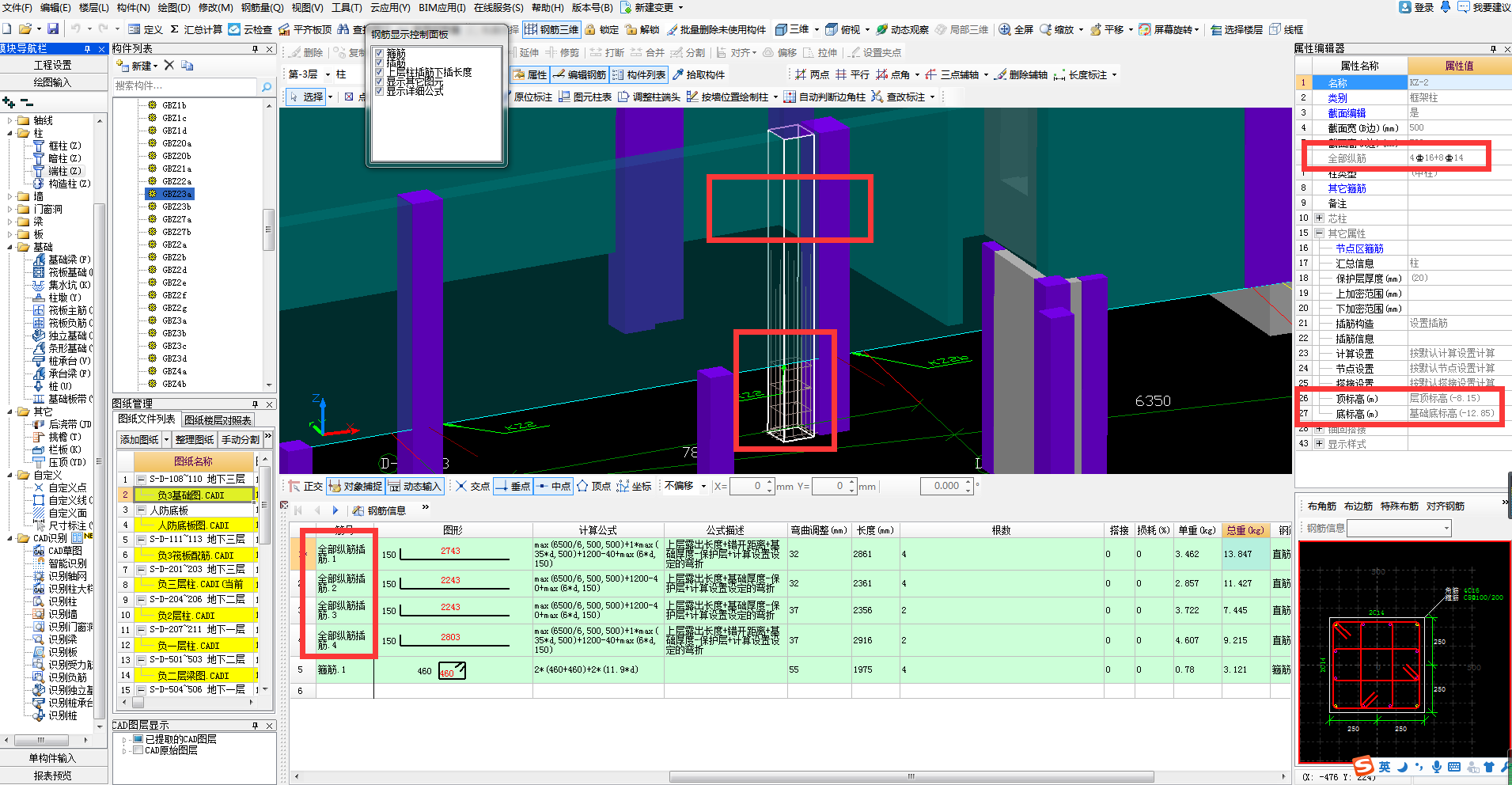
Task: Open the 不偏移 offset dropdown
Action: pos(703,486)
